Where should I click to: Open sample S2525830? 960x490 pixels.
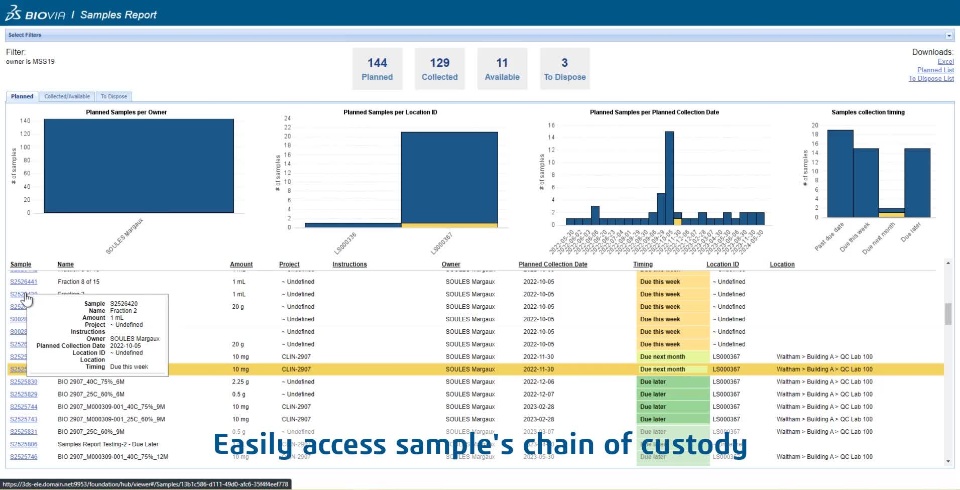click(x=23, y=382)
